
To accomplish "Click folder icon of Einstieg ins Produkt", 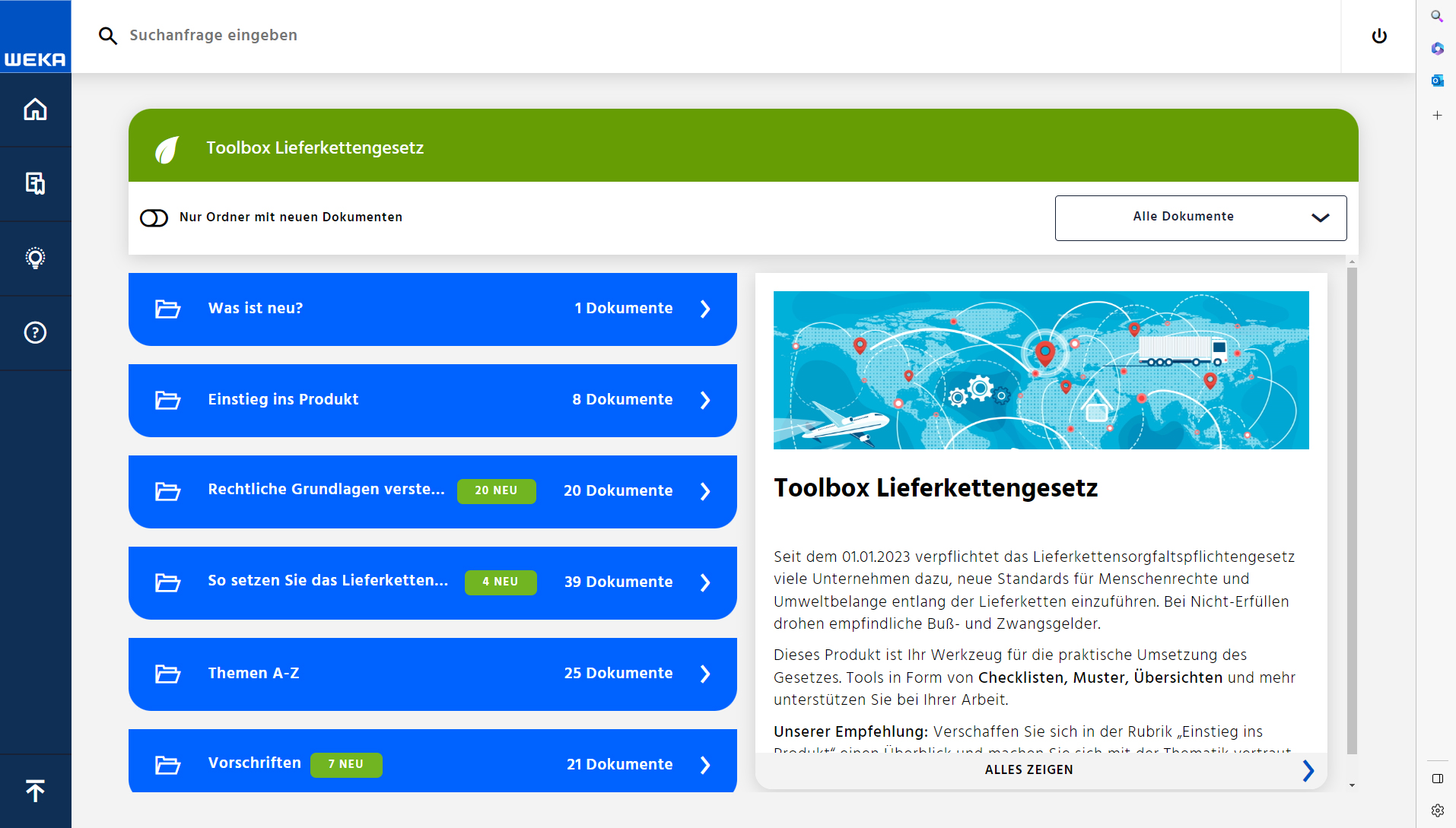I will (167, 400).
